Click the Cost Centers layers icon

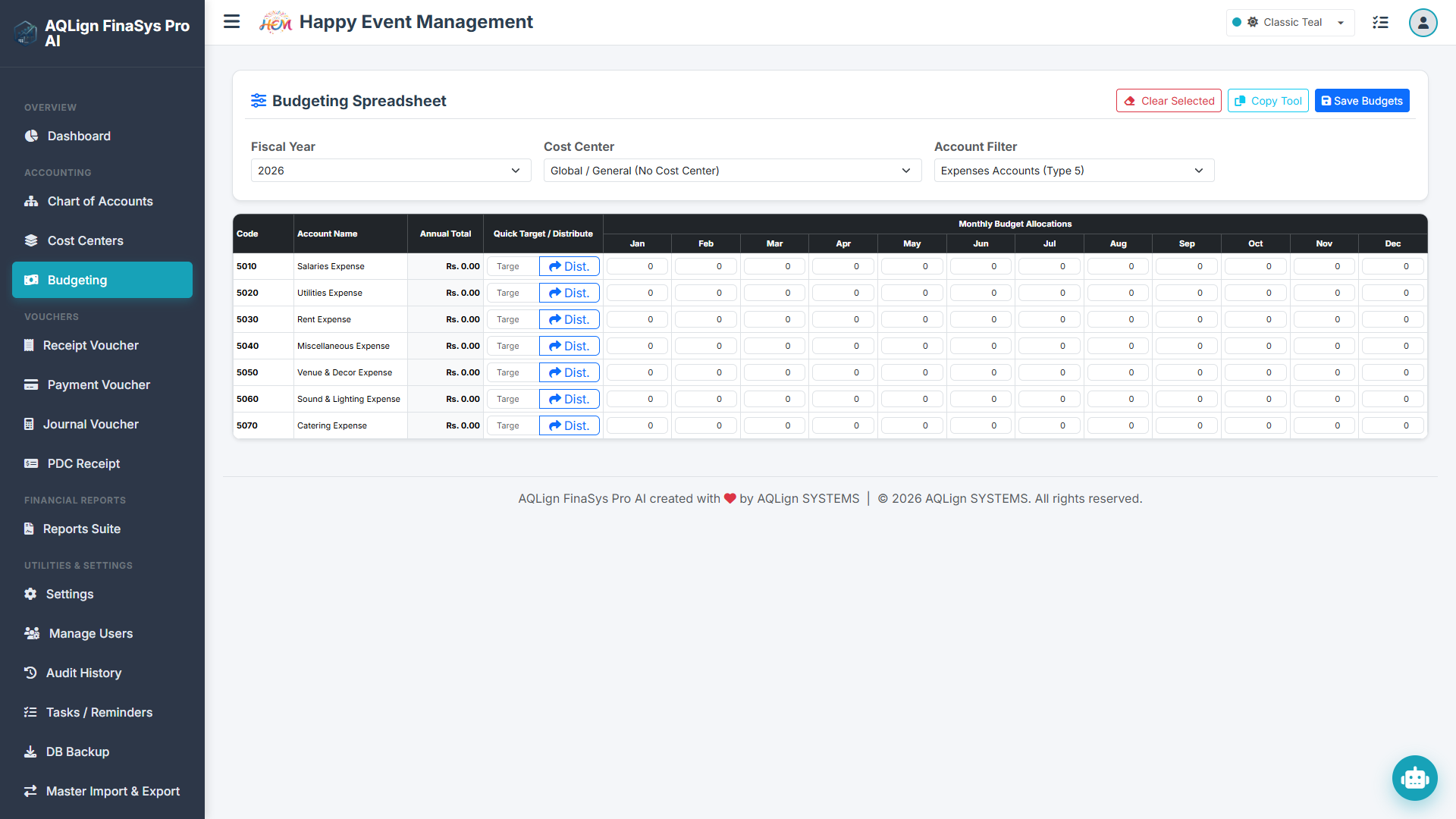31,240
